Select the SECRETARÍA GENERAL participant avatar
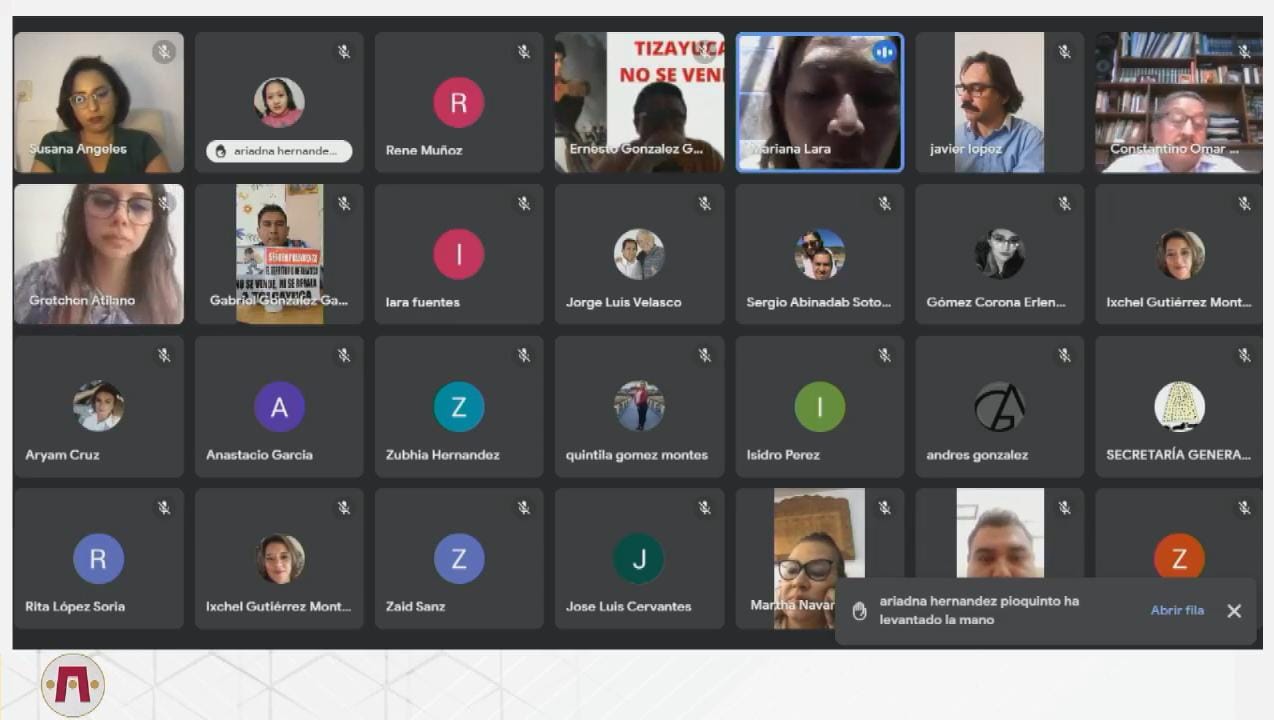The height and width of the screenshot is (720, 1274). tap(1179, 407)
